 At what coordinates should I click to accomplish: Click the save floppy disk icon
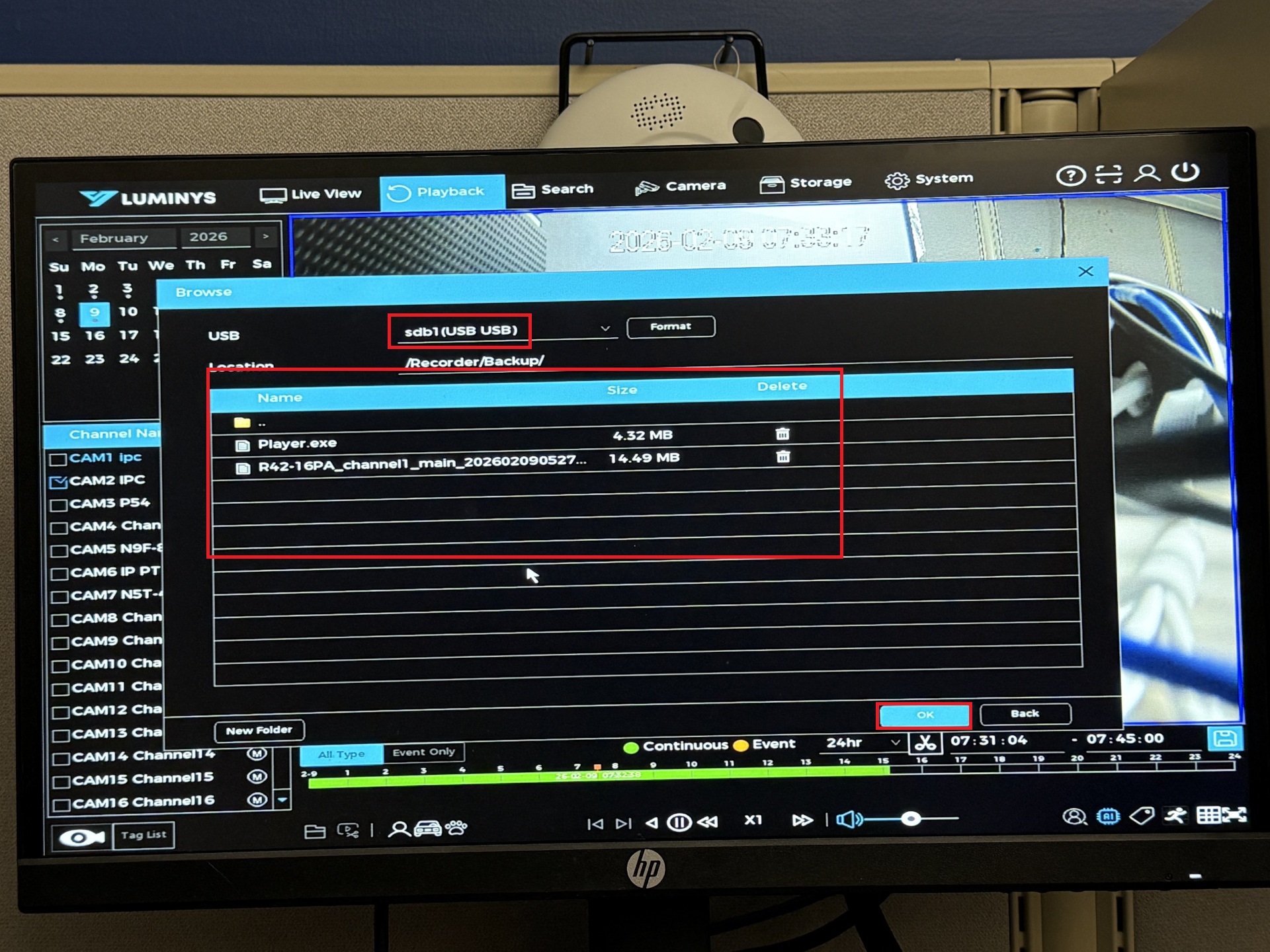[1224, 738]
